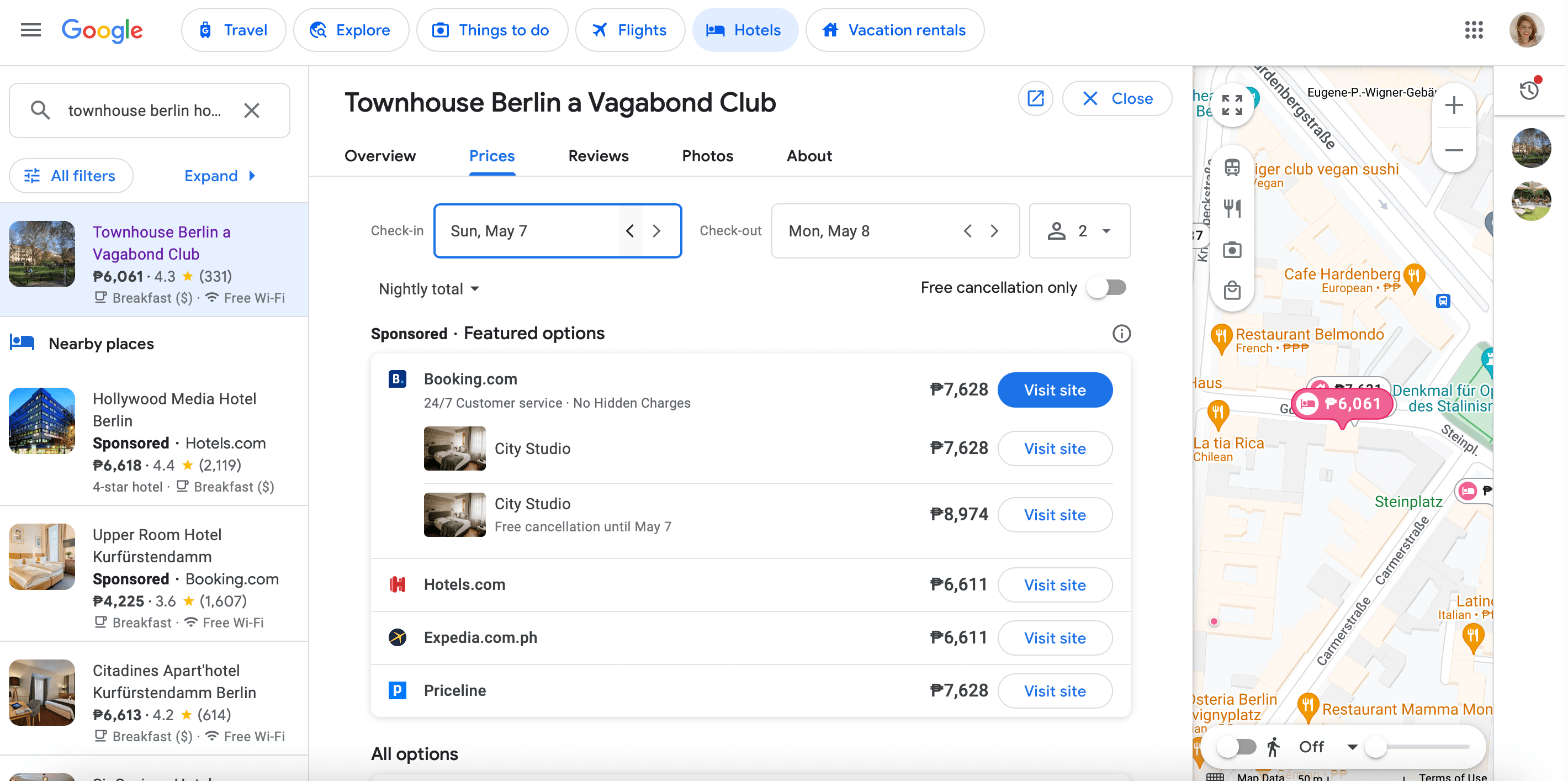Image resolution: width=1568 pixels, height=781 pixels.
Task: Visit site for ₱8,974 City Studio
Action: (x=1055, y=515)
